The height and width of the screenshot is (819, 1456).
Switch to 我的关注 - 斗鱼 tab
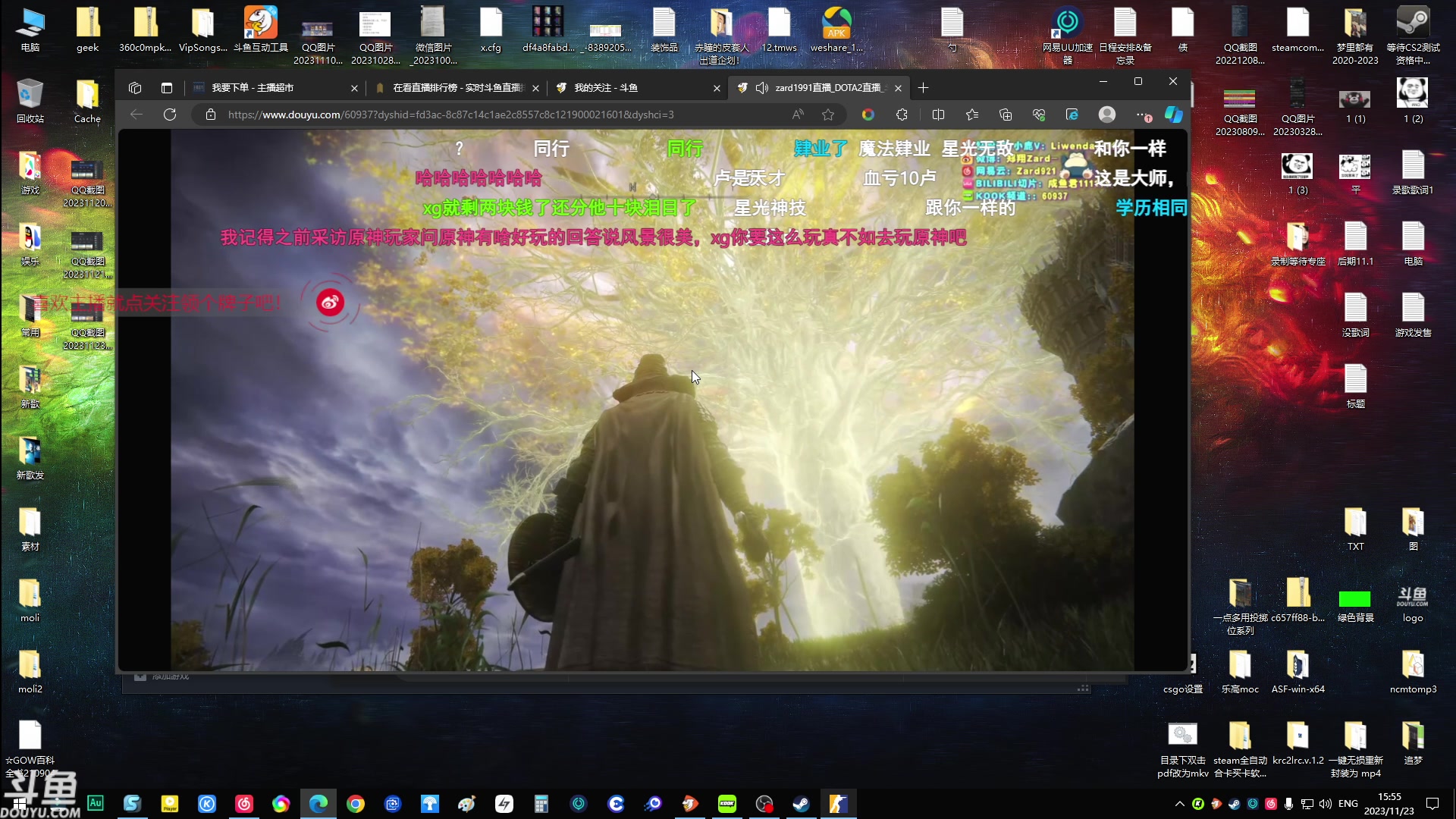tap(637, 88)
